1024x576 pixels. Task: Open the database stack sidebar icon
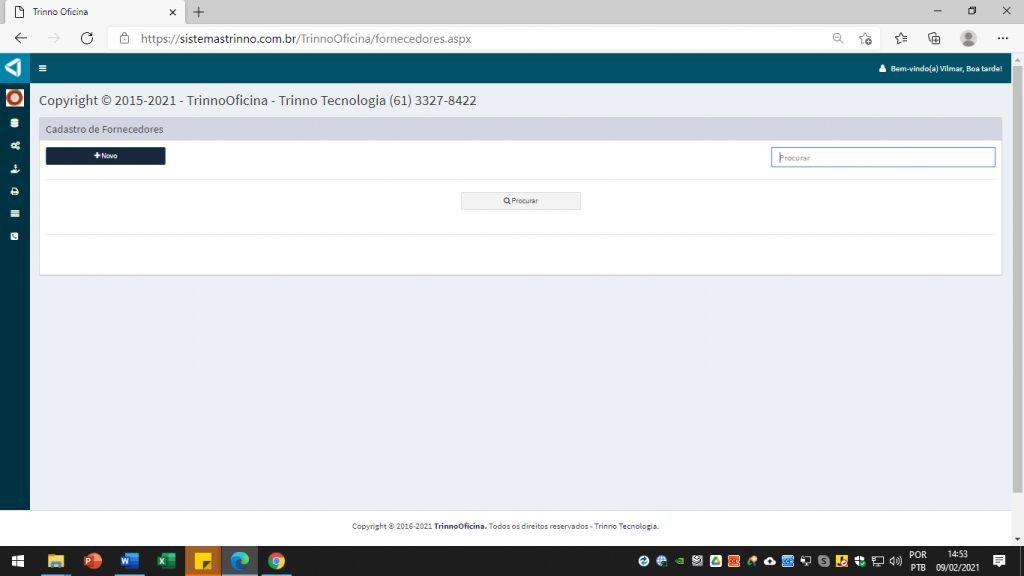(14, 123)
